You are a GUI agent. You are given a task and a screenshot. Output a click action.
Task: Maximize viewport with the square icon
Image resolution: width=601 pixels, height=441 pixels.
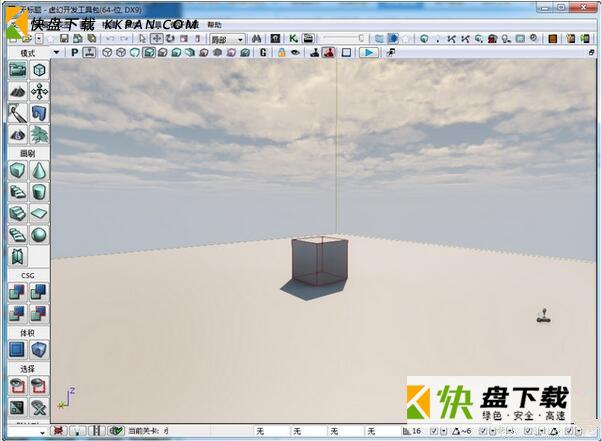tap(346, 52)
